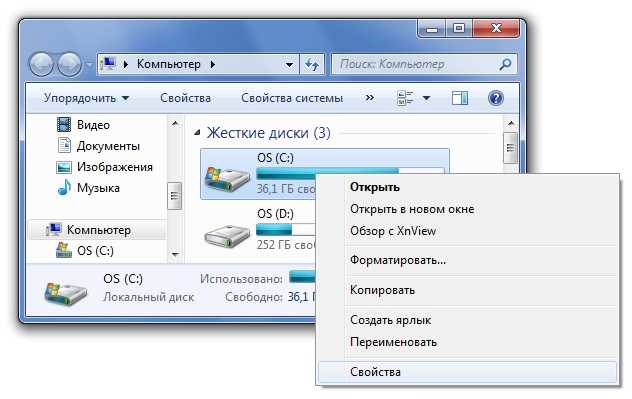The height and width of the screenshot is (399, 632).
Task: Open help with the question mark icon
Action: click(496, 98)
